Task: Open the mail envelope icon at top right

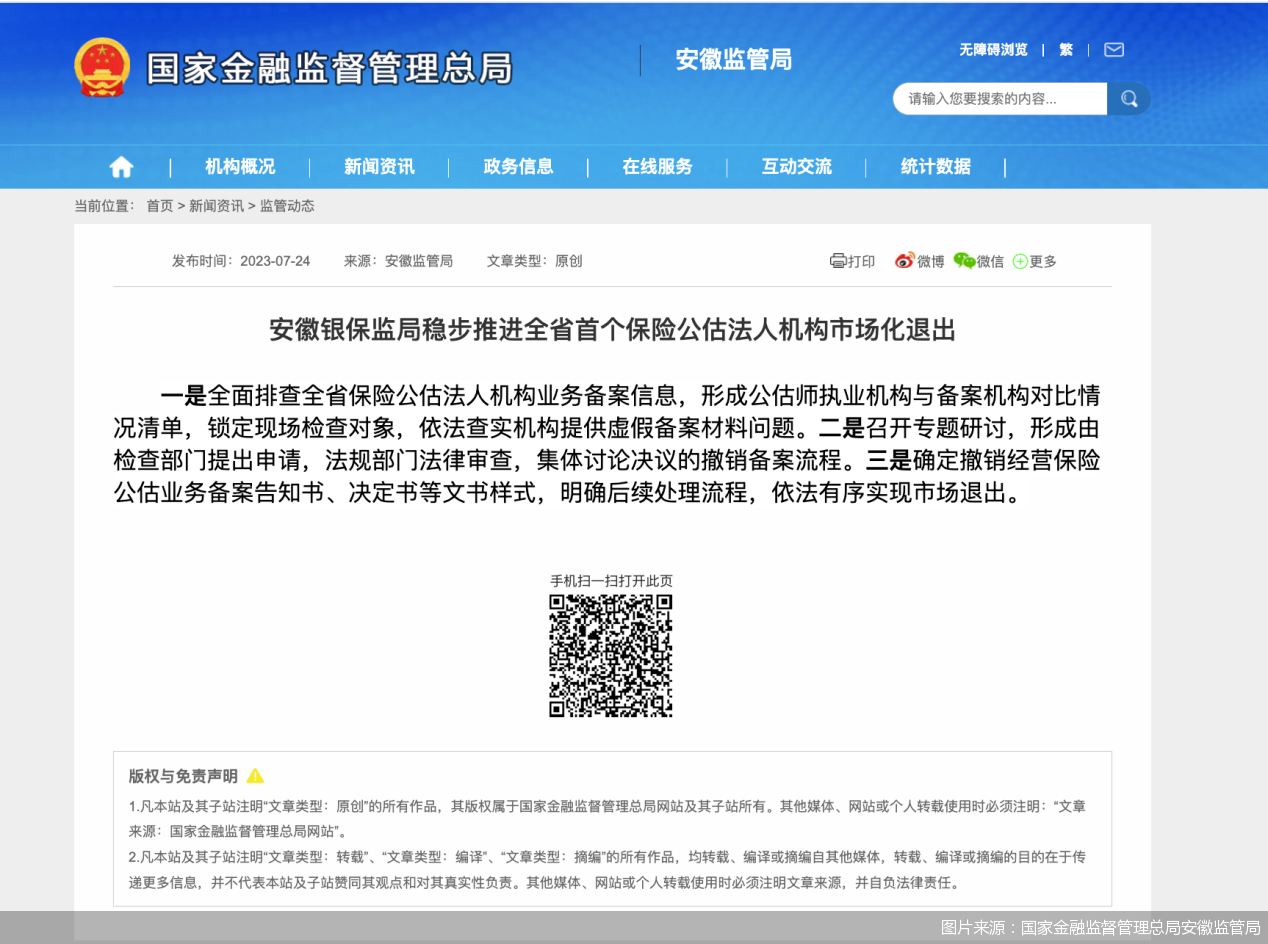Action: (x=1113, y=49)
